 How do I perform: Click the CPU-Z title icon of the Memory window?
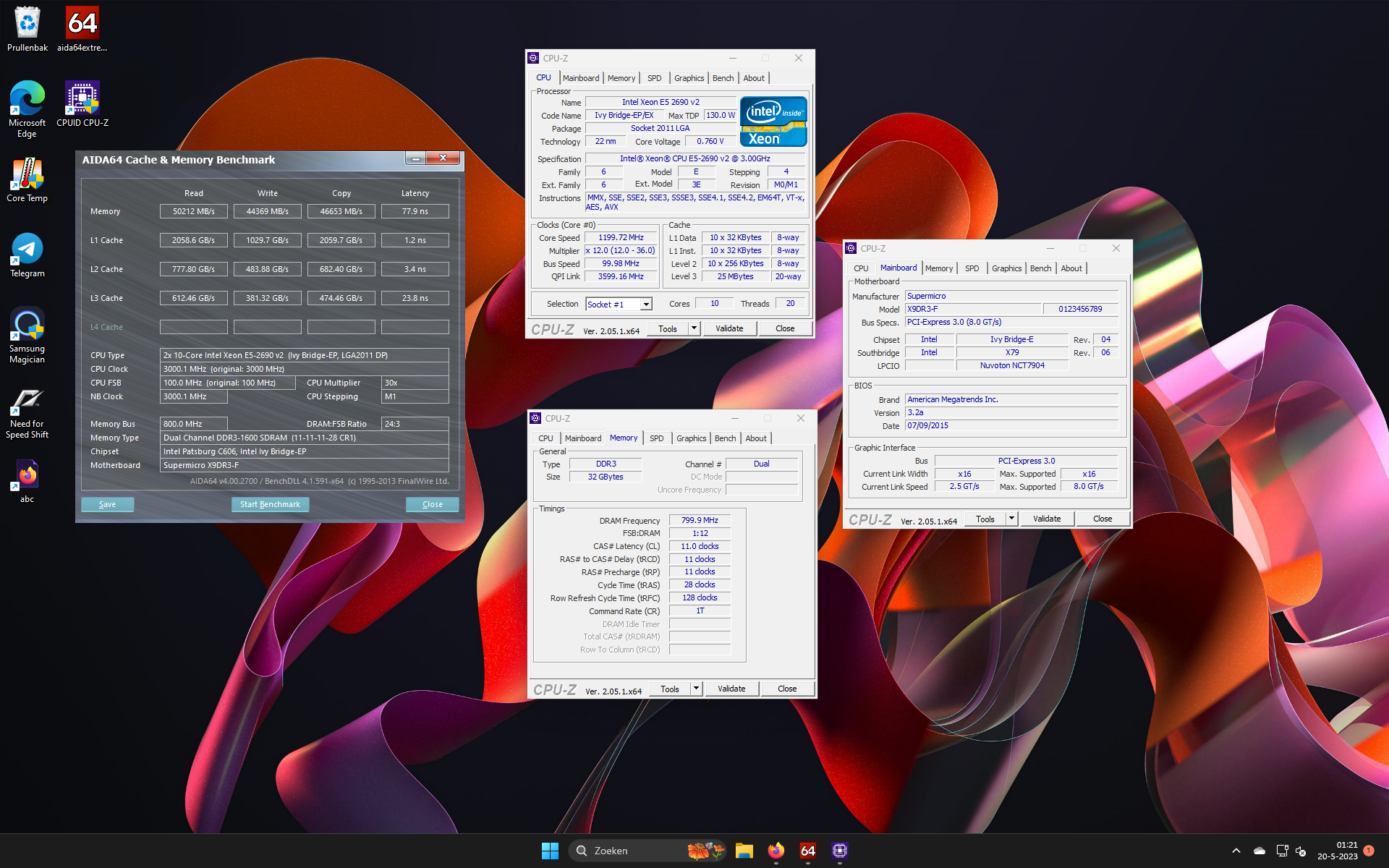535,418
